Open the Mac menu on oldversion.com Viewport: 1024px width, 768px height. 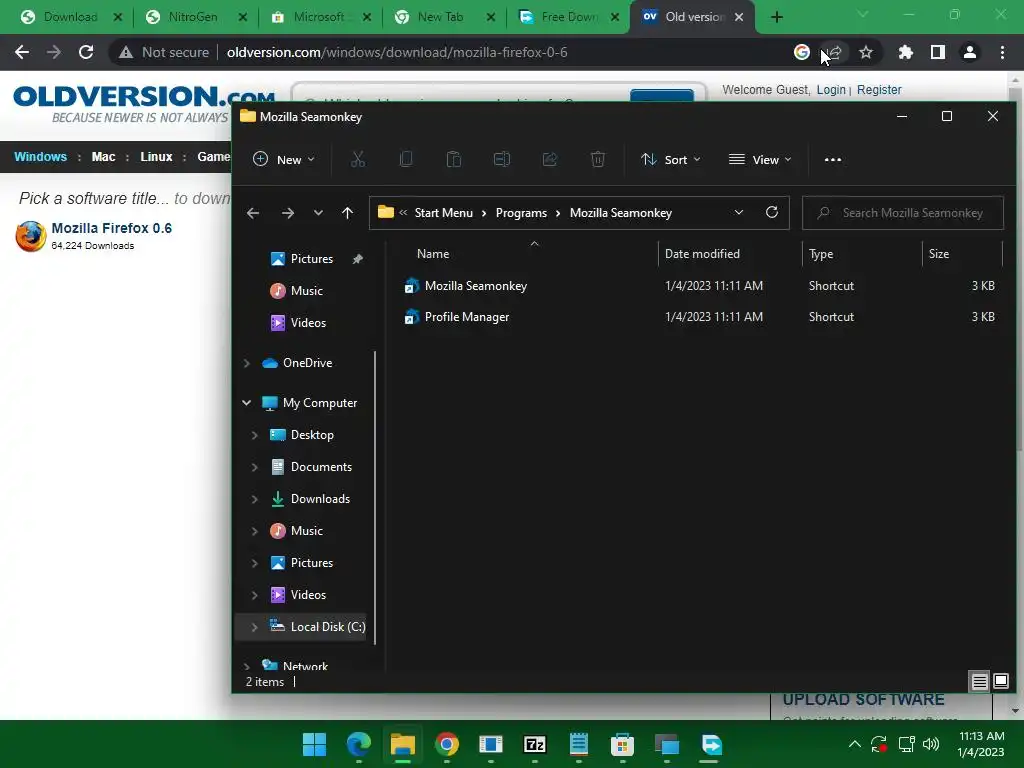pos(103,157)
